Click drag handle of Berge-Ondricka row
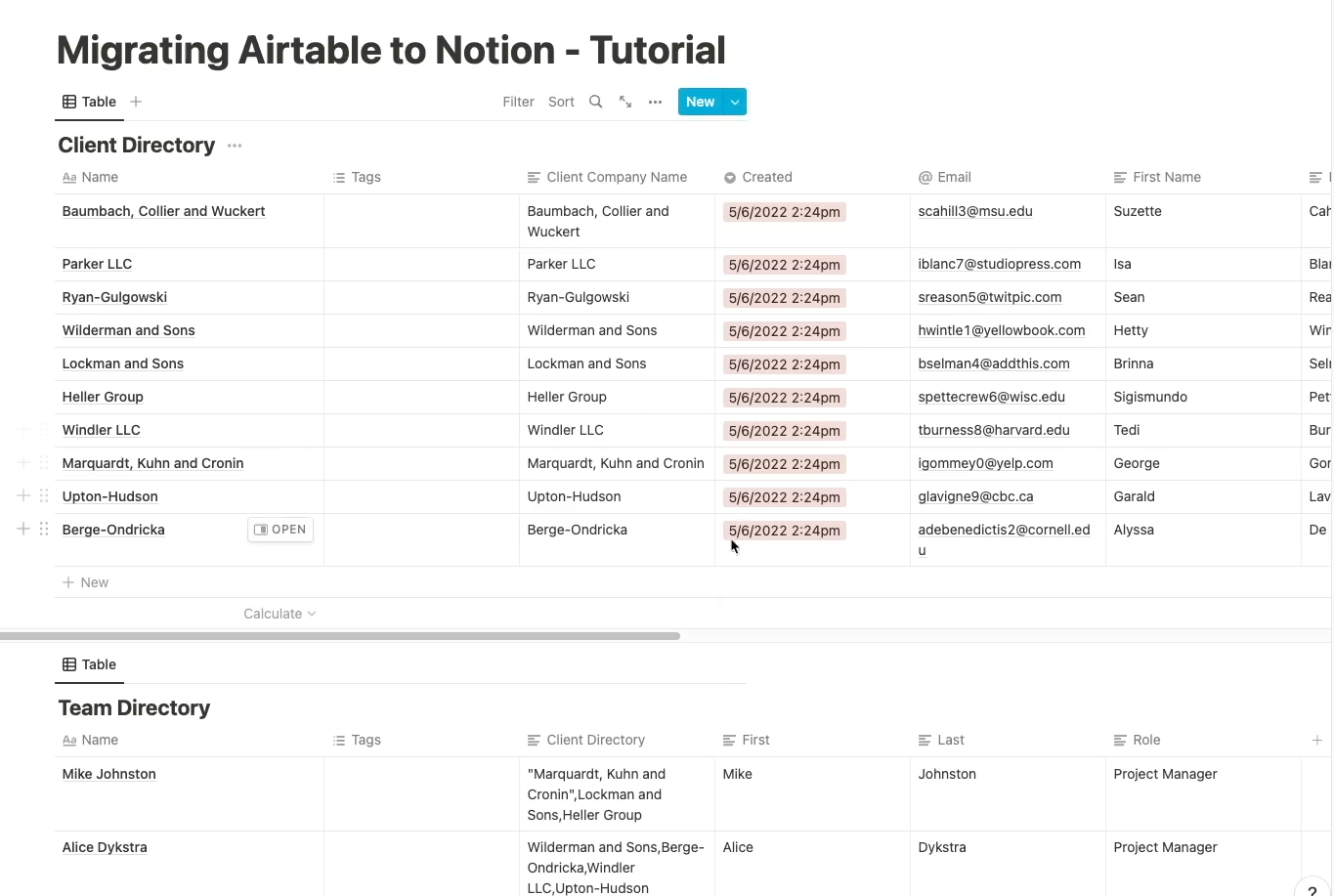This screenshot has width=1334, height=896. tap(44, 529)
